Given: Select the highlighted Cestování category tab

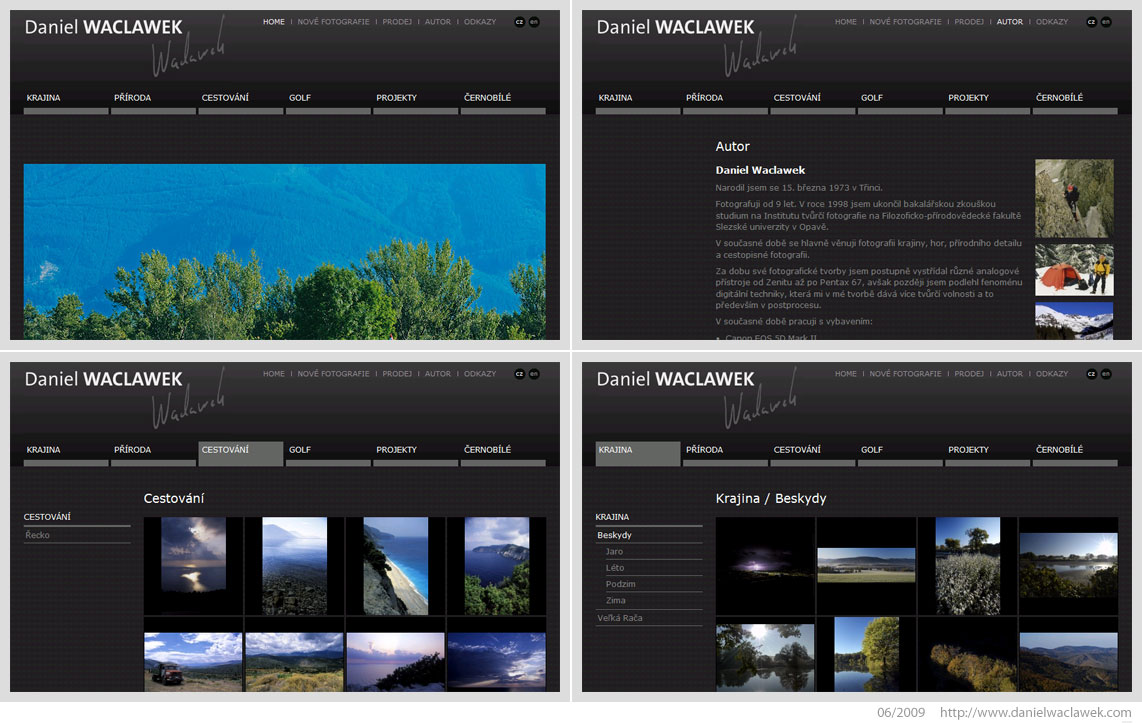Looking at the screenshot, I should 240,453.
